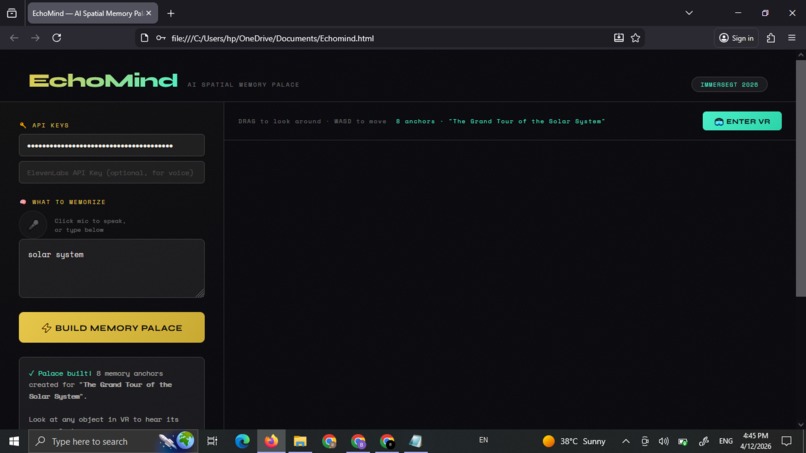Click the IMMERSEGT 2026 badge
Viewport: 806px width, 453px height.
(729, 84)
